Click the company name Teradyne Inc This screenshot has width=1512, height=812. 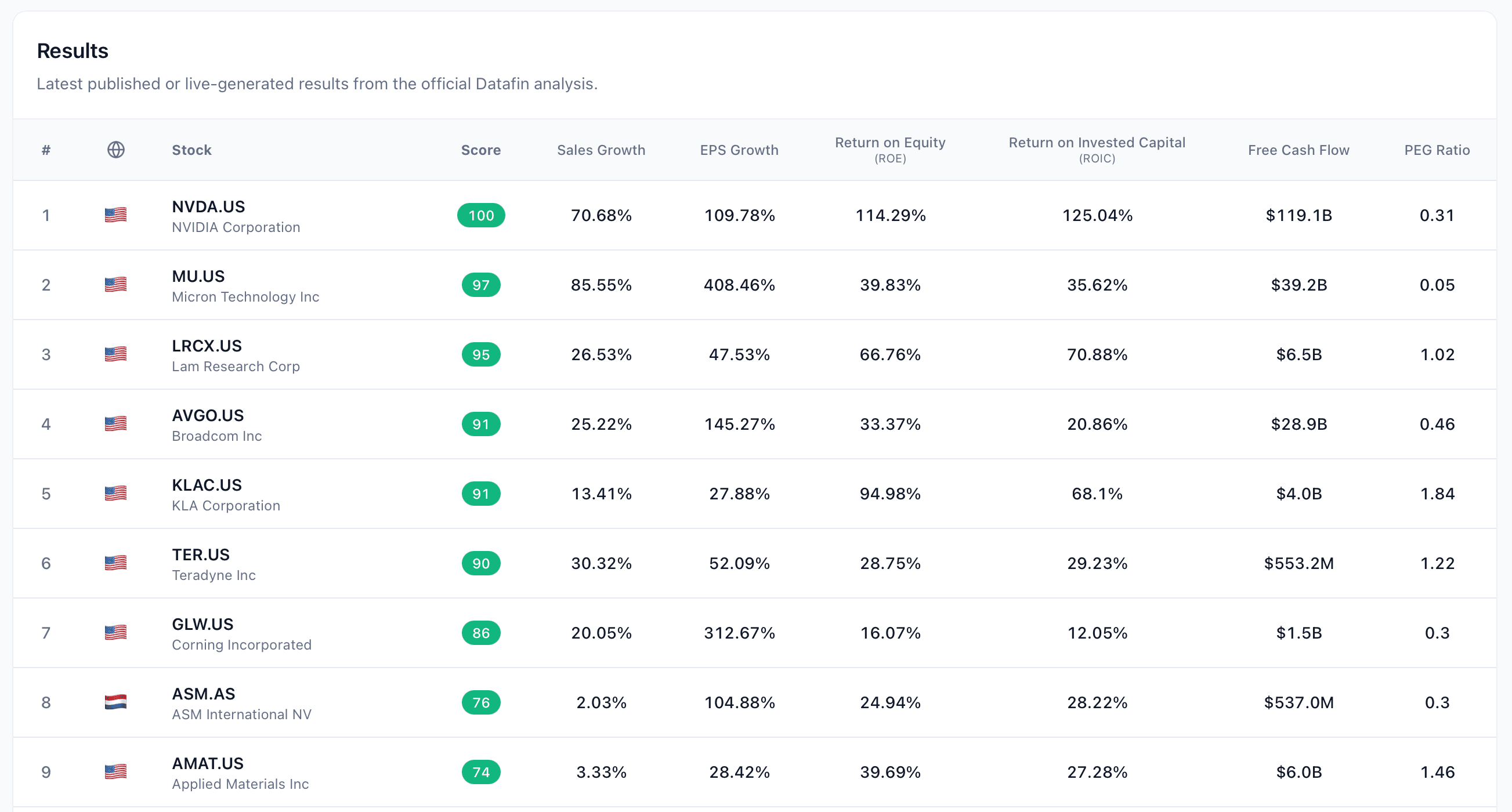click(x=214, y=575)
